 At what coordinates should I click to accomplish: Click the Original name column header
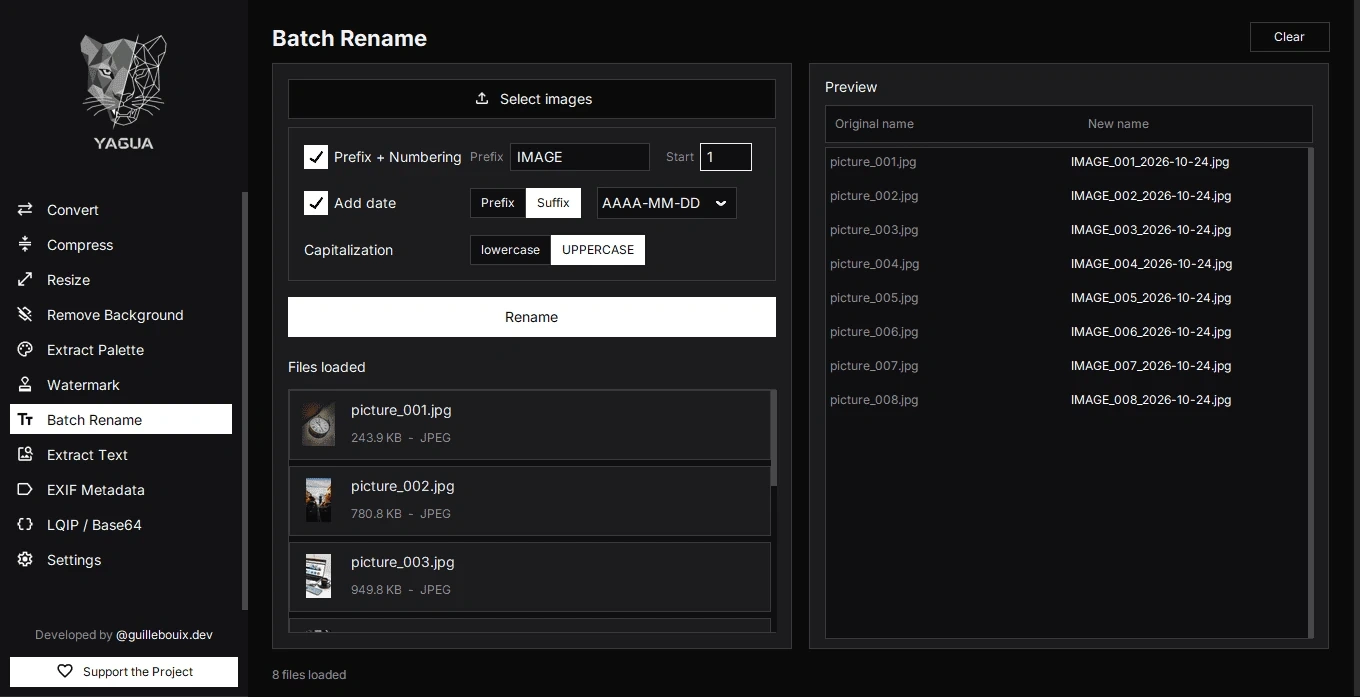(874, 124)
